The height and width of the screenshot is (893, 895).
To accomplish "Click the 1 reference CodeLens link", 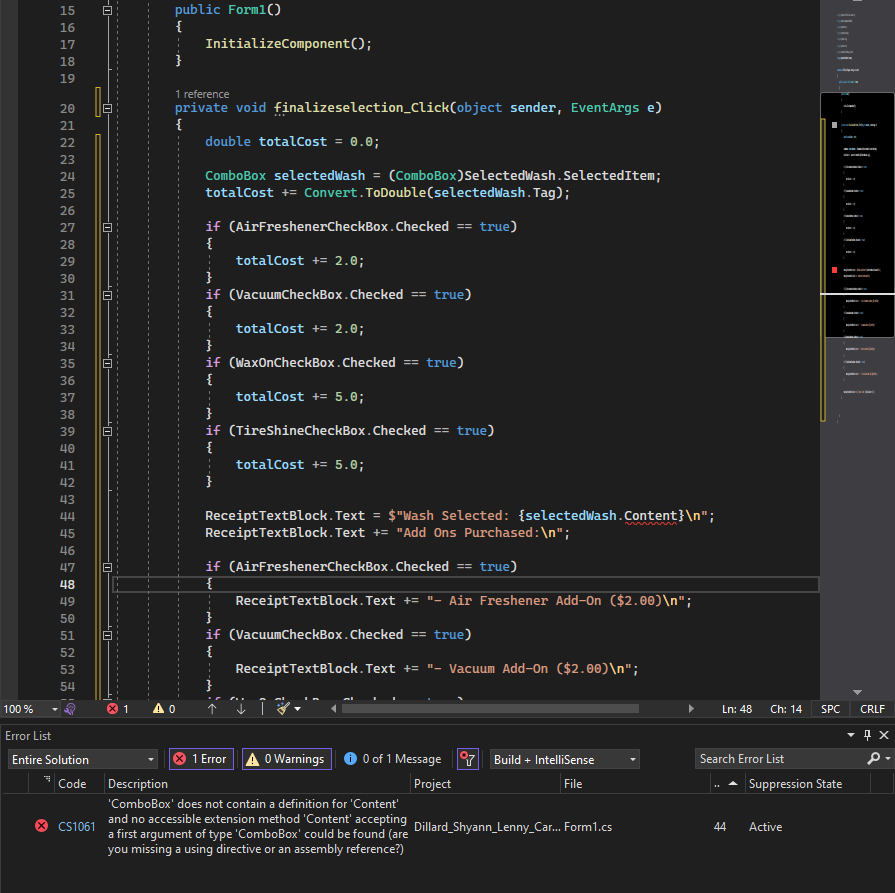I will coord(202,94).
